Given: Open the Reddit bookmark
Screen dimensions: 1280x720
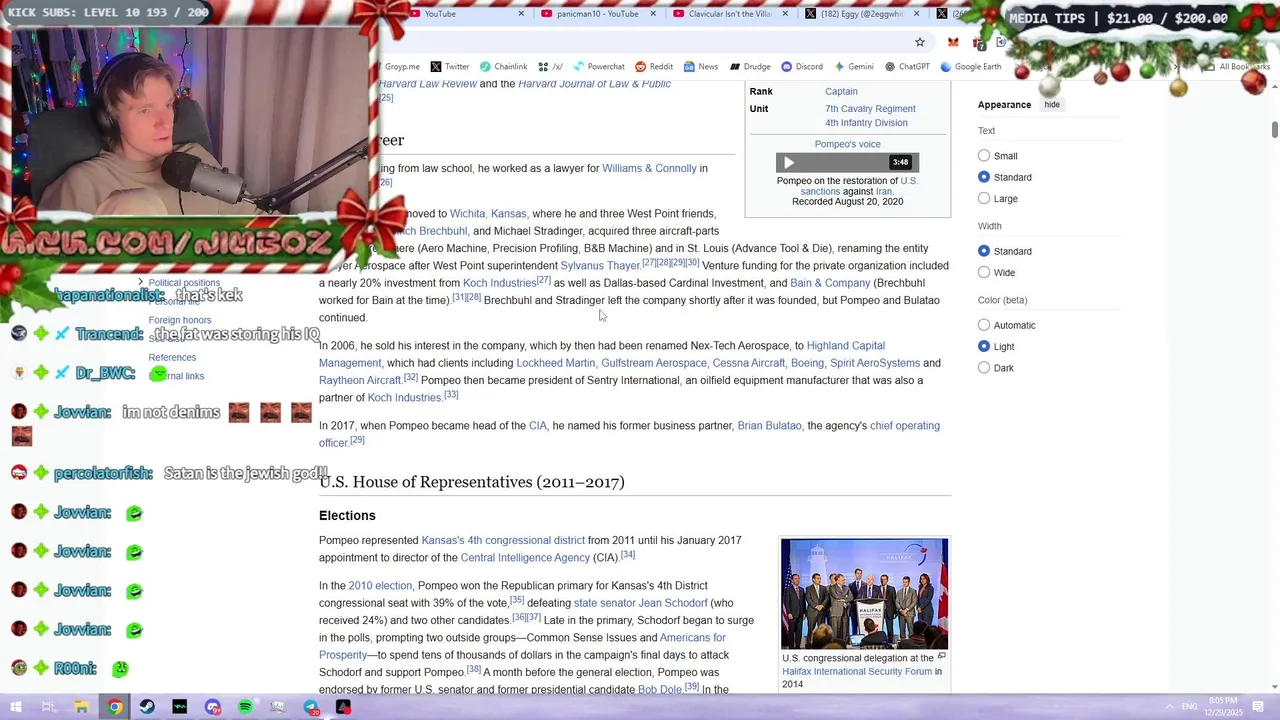Looking at the screenshot, I should [x=654, y=67].
